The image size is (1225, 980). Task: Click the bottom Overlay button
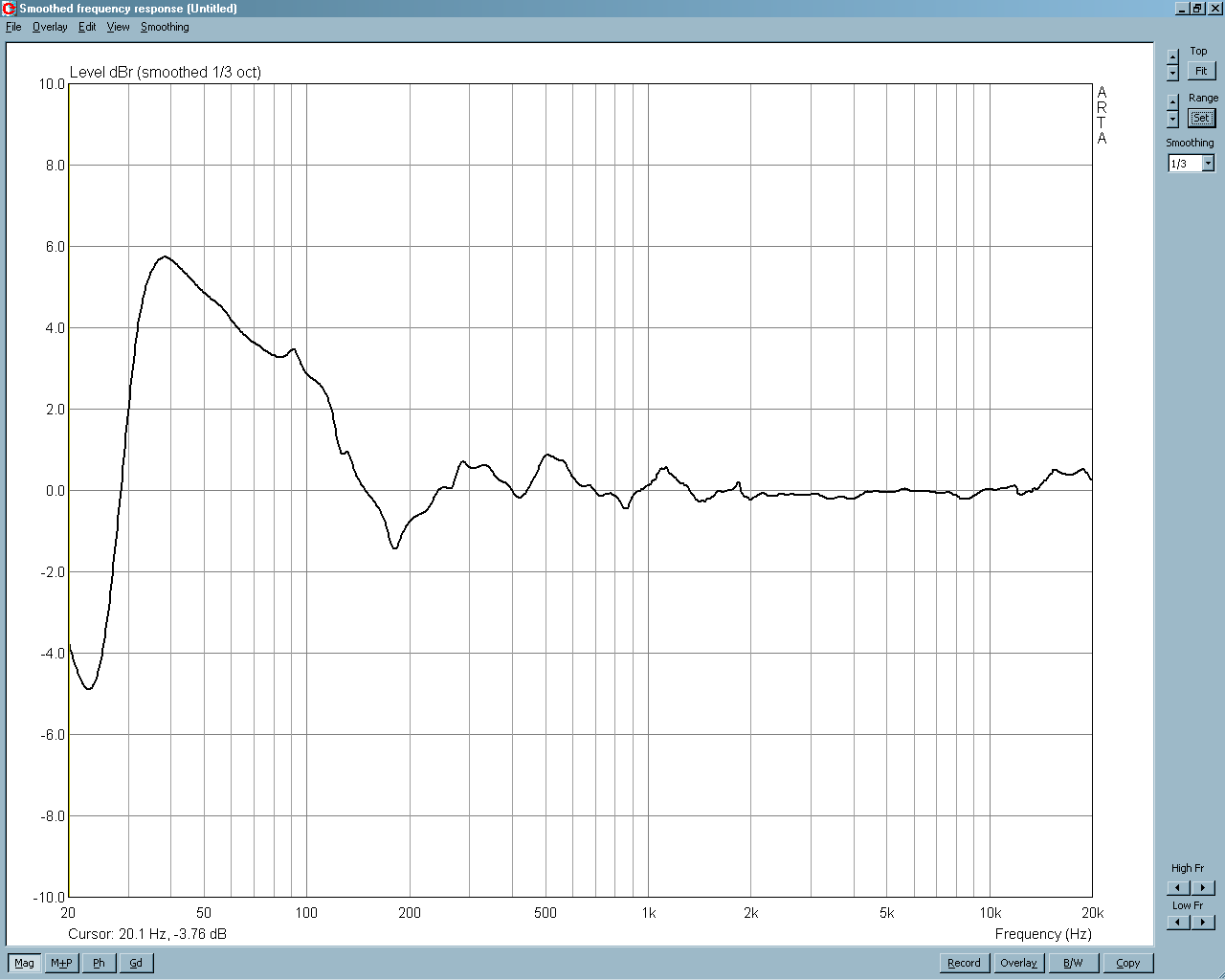pos(1018,963)
